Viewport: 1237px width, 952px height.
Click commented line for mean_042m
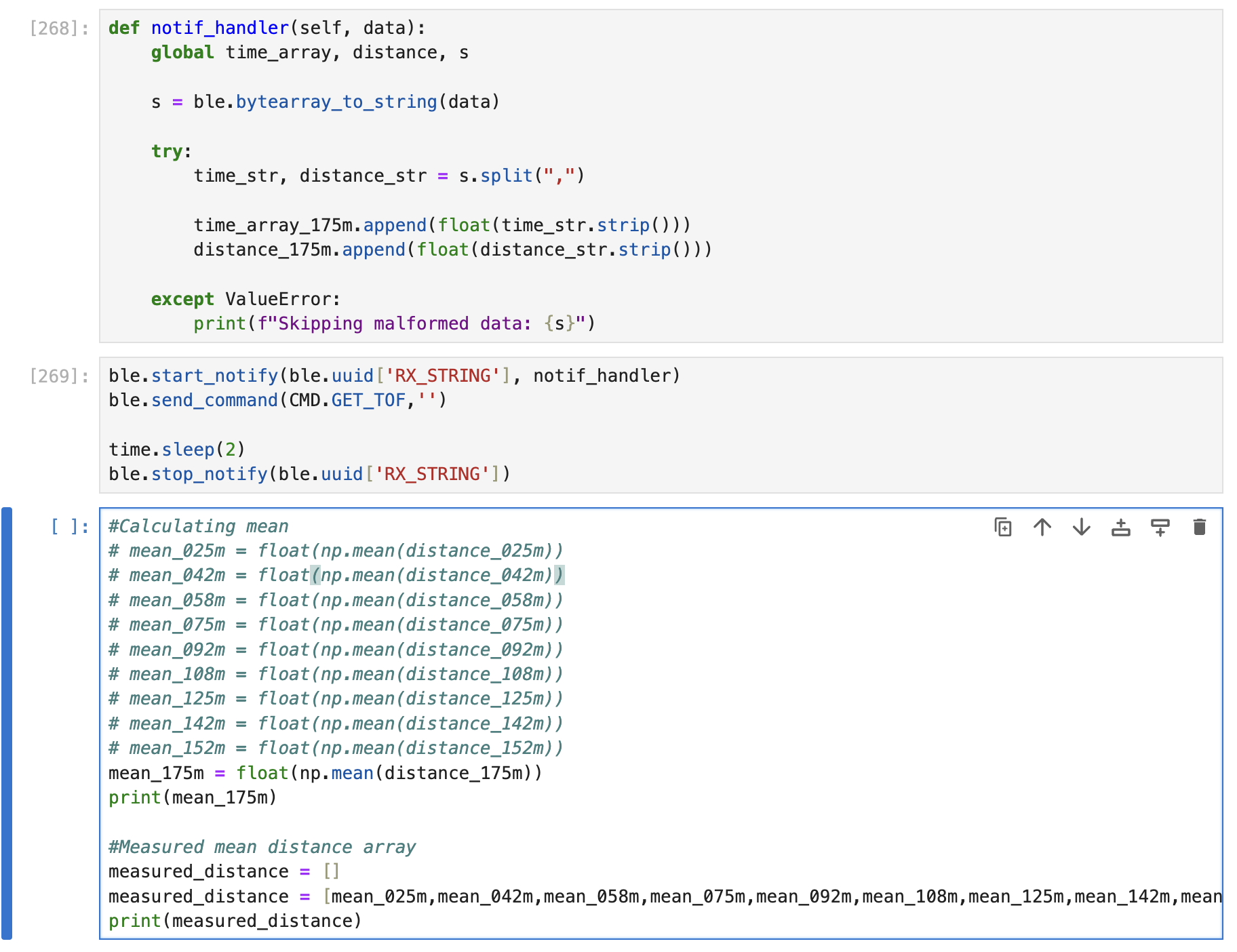(x=336, y=575)
